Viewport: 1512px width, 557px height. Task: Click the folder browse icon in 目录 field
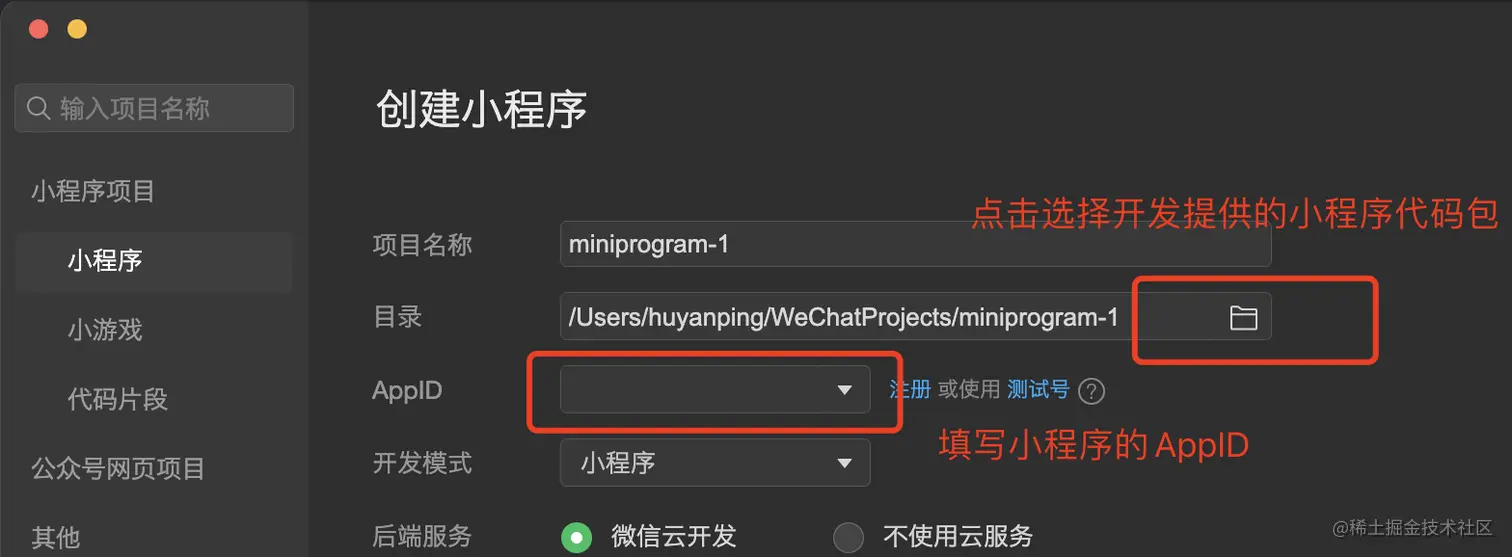[1242, 318]
